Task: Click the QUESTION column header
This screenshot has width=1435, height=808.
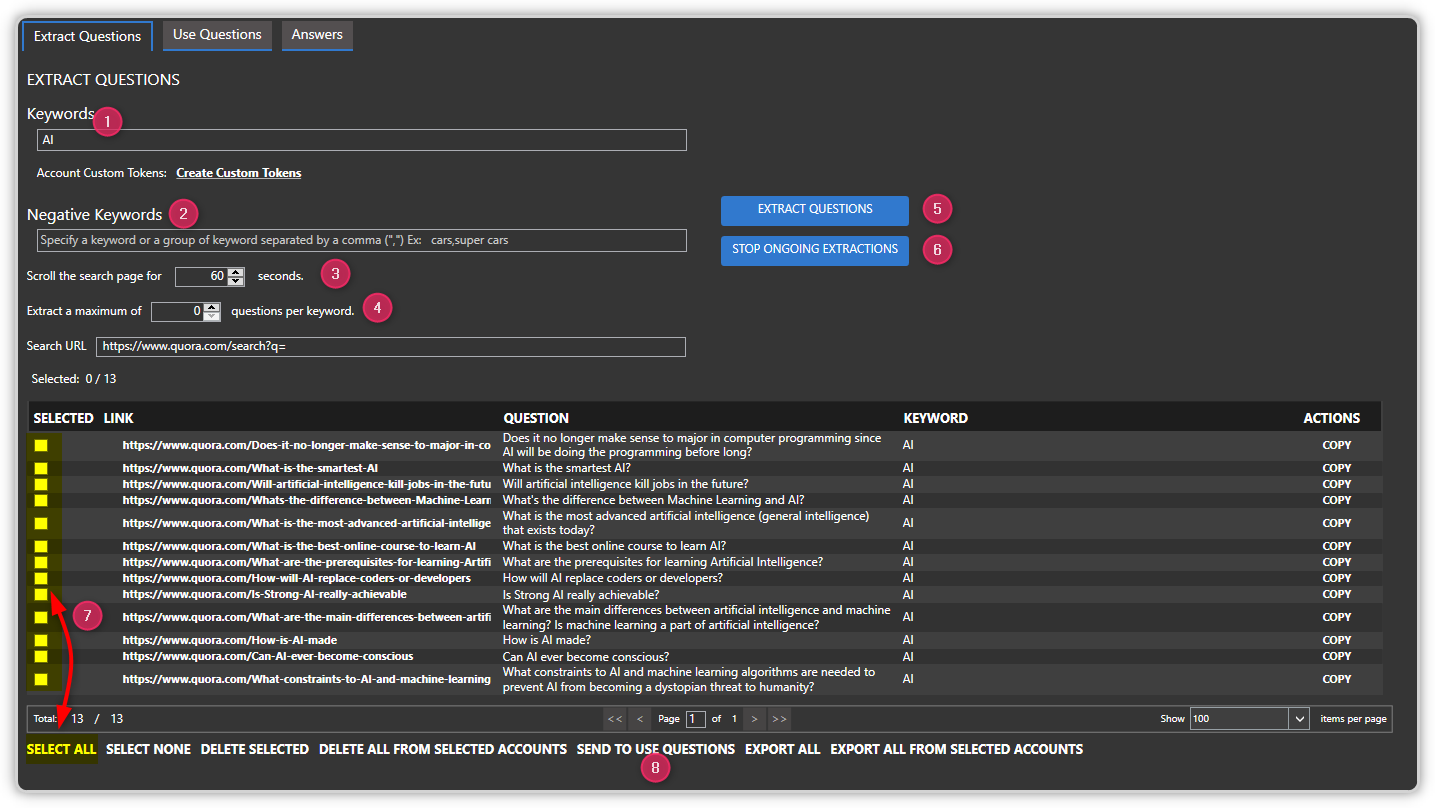Action: pyautogui.click(x=536, y=418)
